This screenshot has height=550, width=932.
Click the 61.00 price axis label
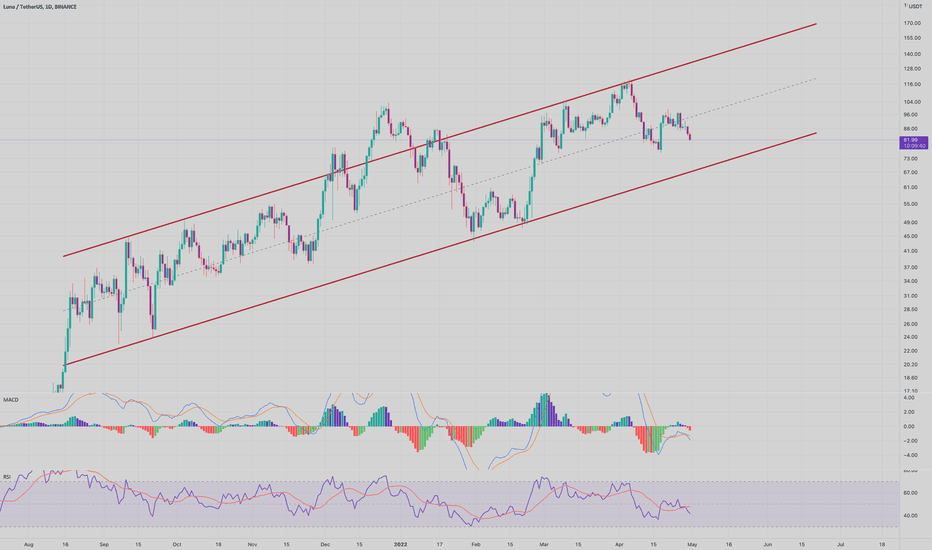[911, 187]
